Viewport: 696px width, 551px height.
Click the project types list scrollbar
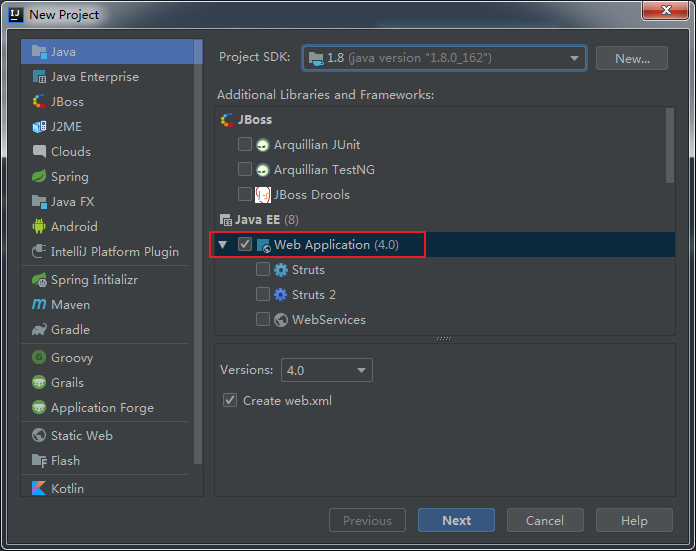pos(198,253)
